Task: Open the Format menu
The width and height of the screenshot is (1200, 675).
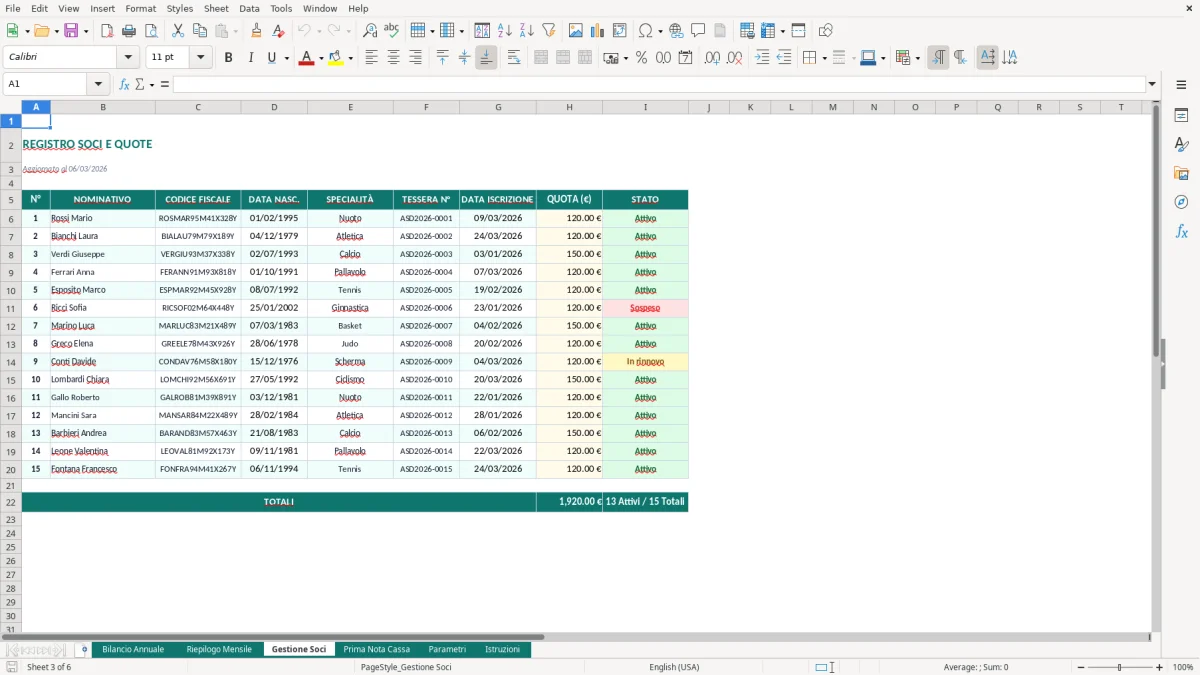Action: coord(140,8)
